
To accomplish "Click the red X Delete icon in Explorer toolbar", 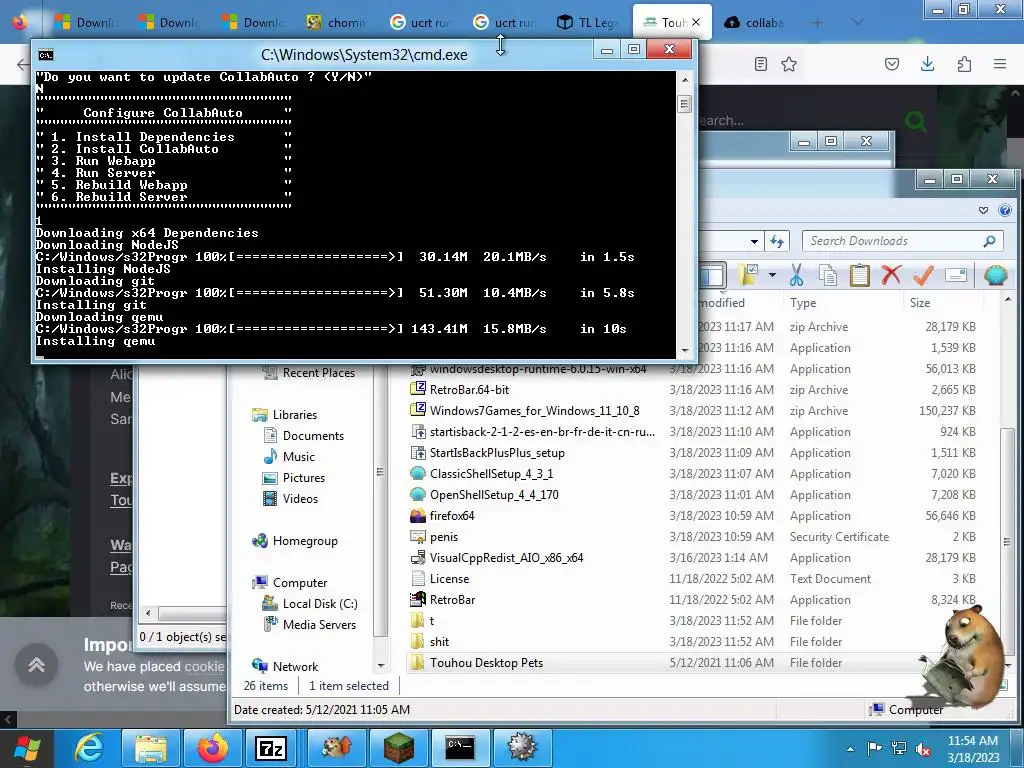I will coord(891,275).
